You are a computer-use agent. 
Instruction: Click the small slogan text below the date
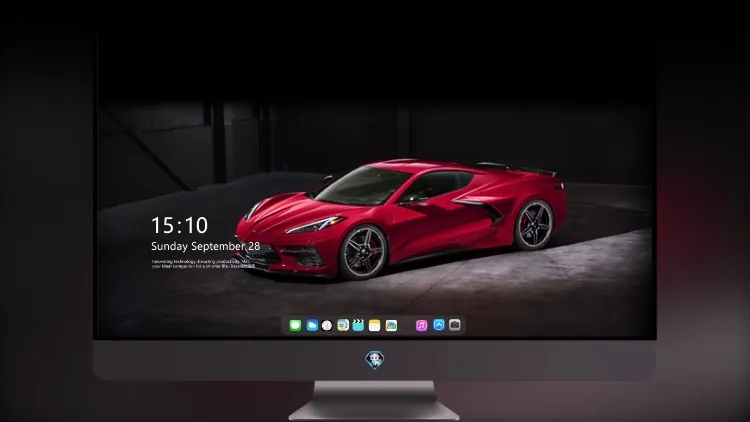204,264
